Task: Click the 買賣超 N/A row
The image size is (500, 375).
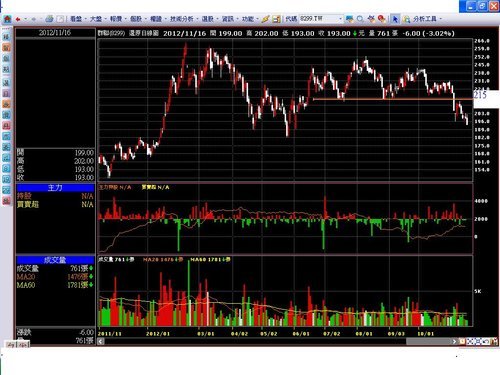Action: pos(55,204)
